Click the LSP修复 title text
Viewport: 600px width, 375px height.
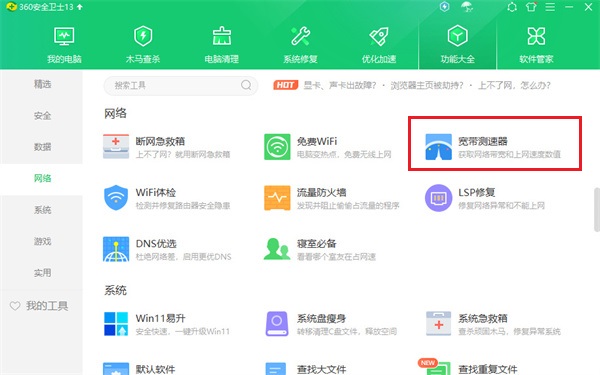coord(477,192)
